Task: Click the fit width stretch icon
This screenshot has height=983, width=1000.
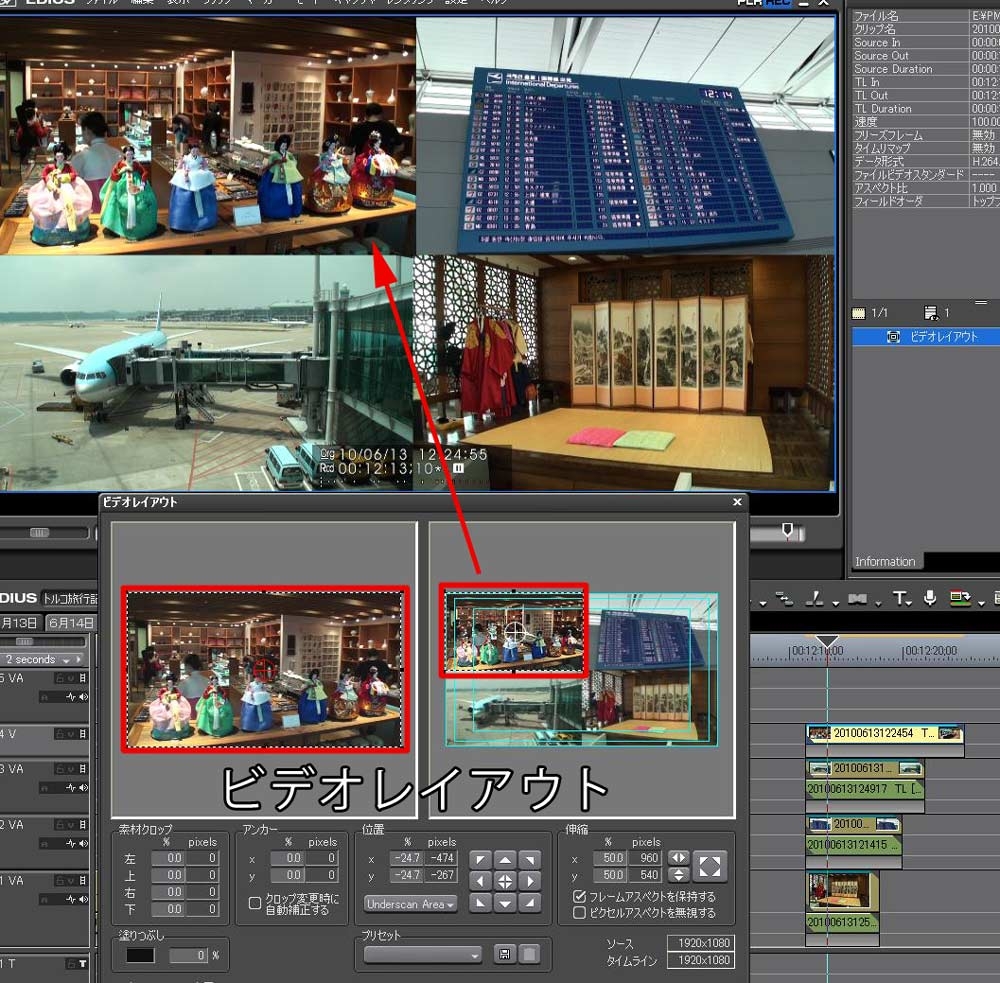Action: (x=678, y=858)
